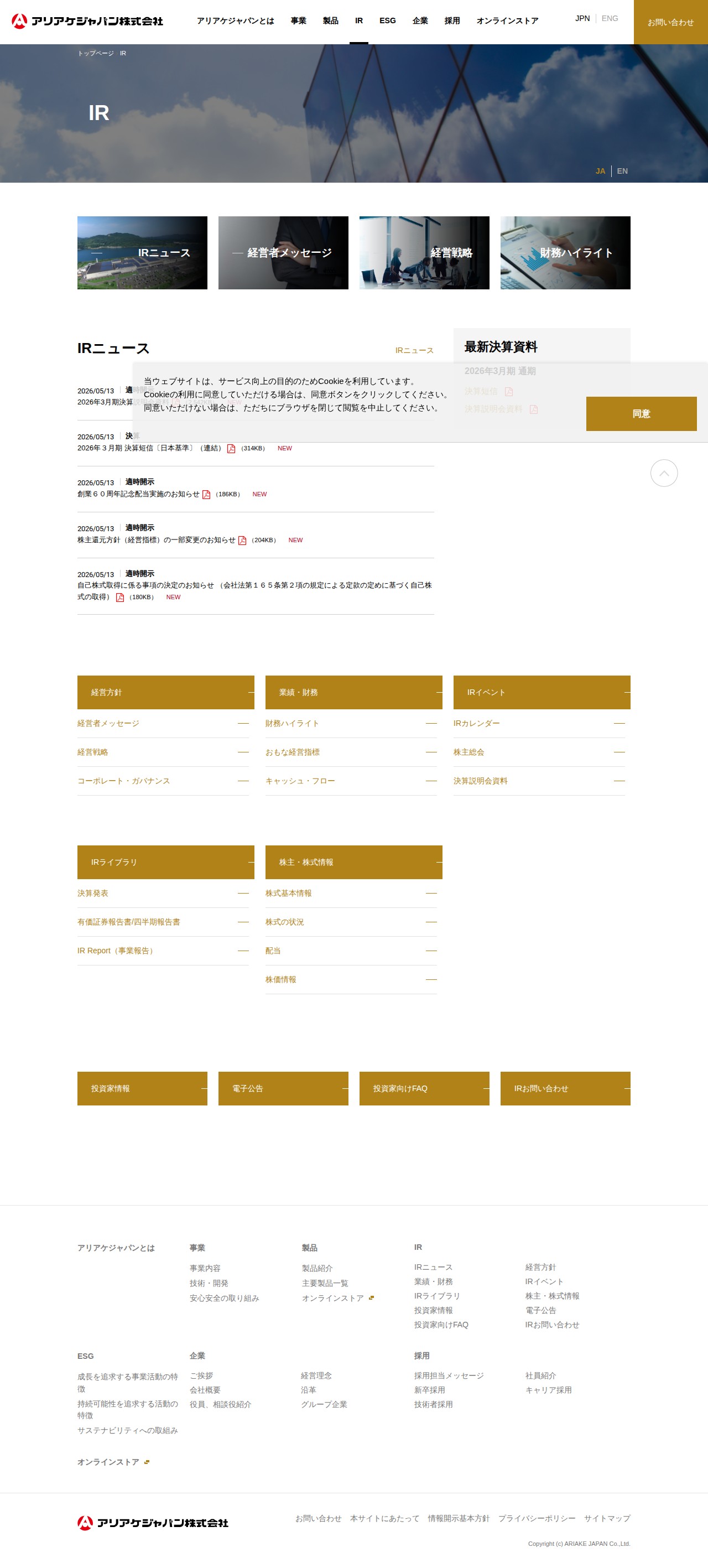This screenshot has height=1568, width=708.
Task: Click the 投資家情報 button
Action: click(143, 1088)
